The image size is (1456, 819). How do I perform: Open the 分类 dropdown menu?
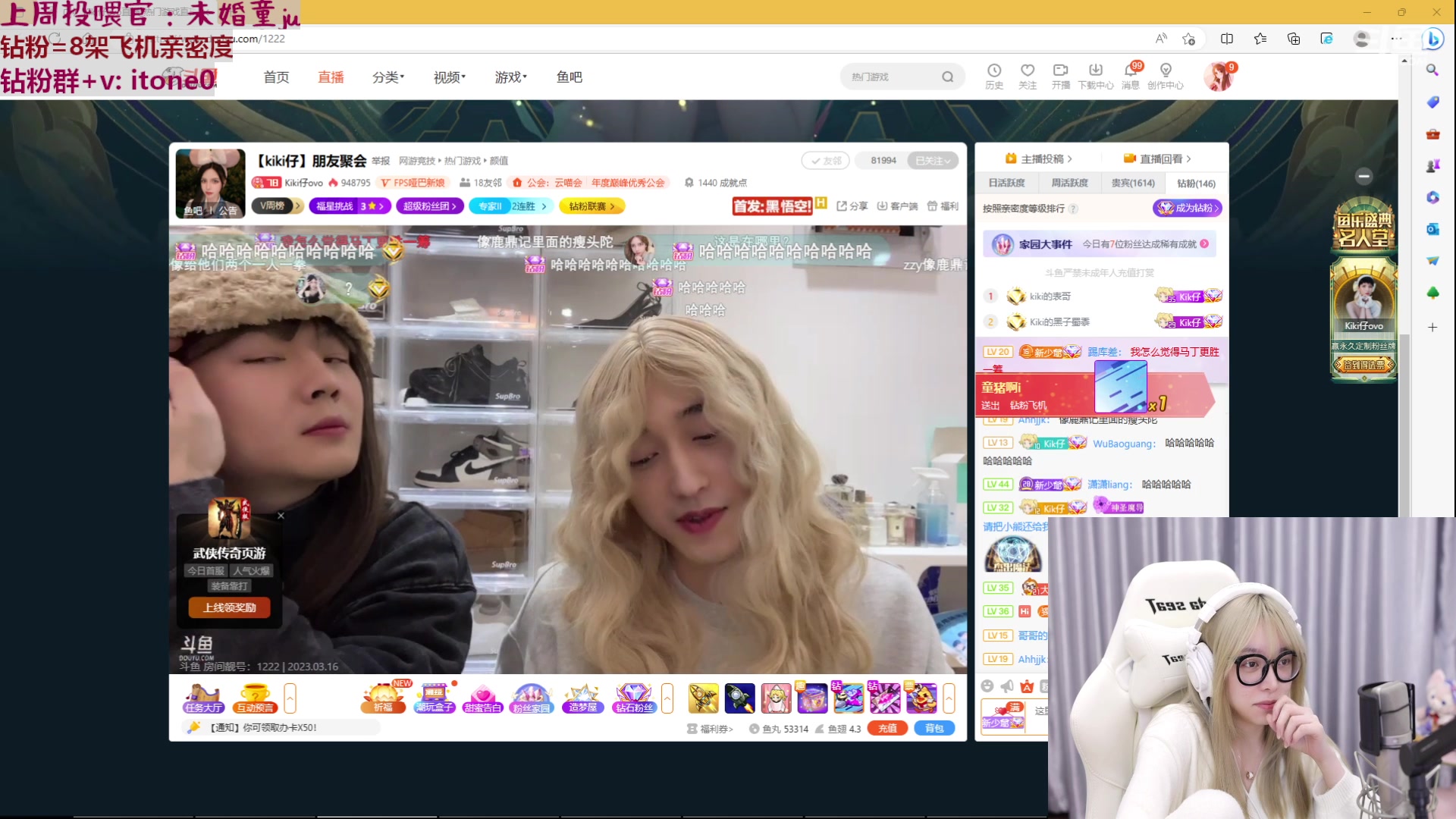pos(388,77)
